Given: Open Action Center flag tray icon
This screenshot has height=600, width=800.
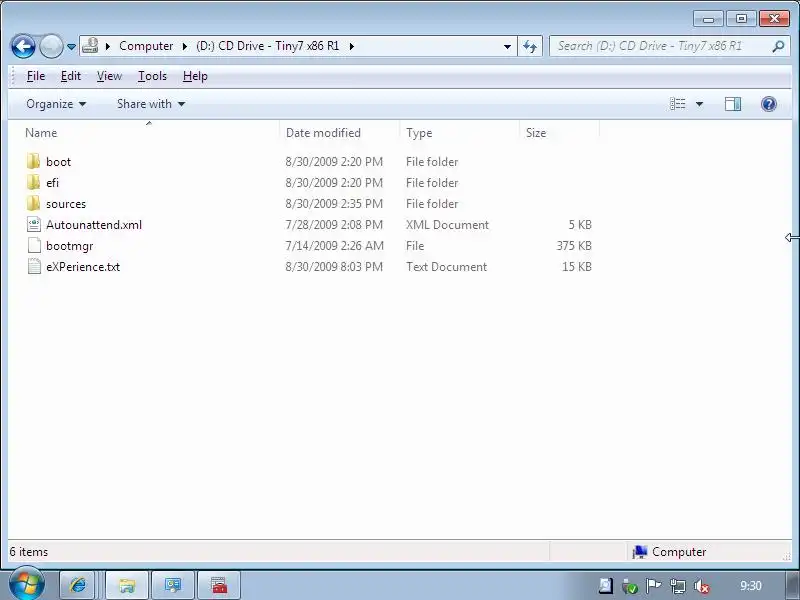Looking at the screenshot, I should 653,586.
